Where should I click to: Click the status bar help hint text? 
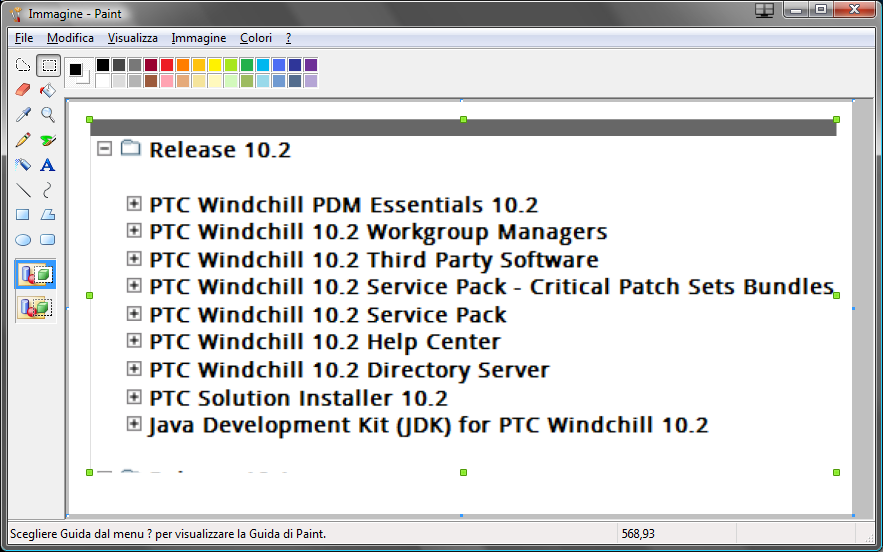coord(168,533)
